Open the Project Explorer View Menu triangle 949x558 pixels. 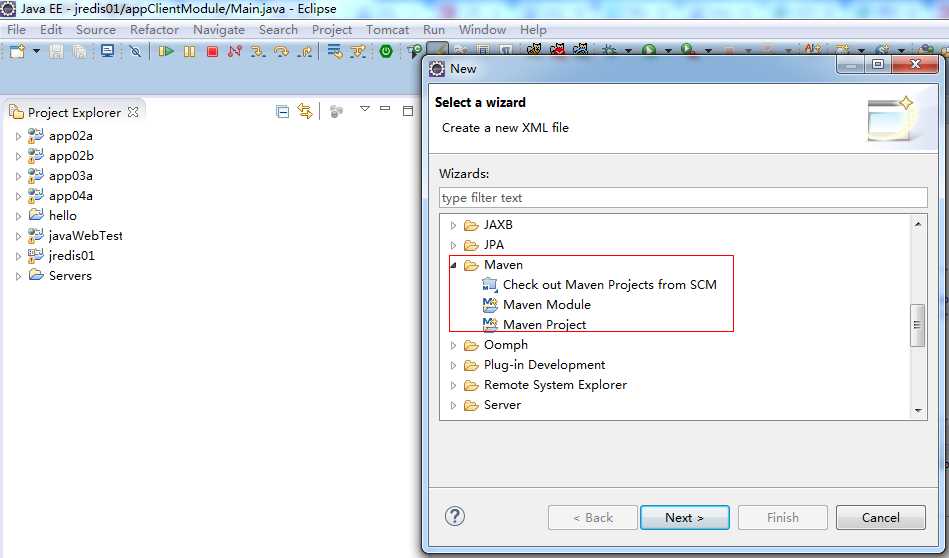(364, 109)
